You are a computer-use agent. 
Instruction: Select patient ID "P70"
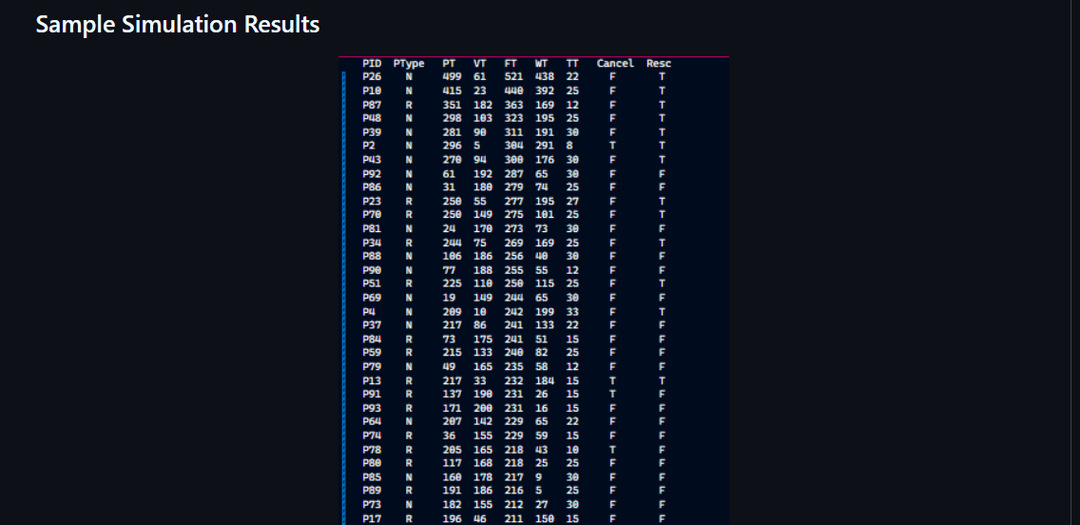[x=372, y=214]
